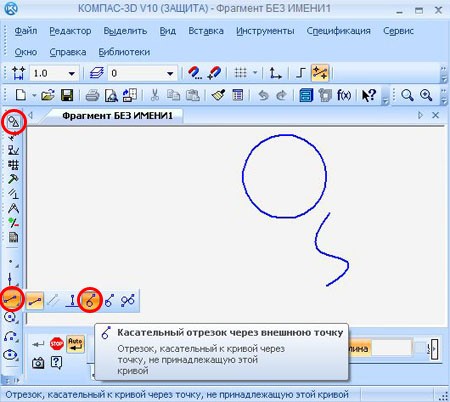
Task: Open the grid dropdown arrow
Action: point(255,73)
